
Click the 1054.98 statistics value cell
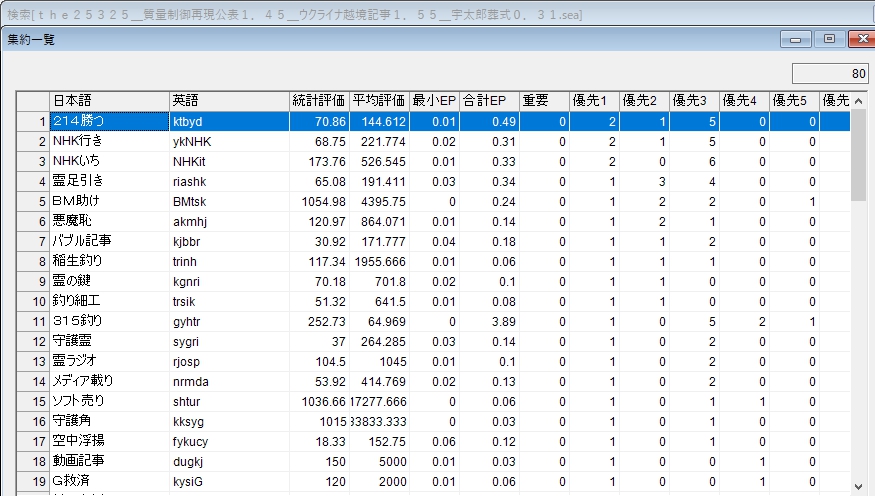(x=319, y=201)
